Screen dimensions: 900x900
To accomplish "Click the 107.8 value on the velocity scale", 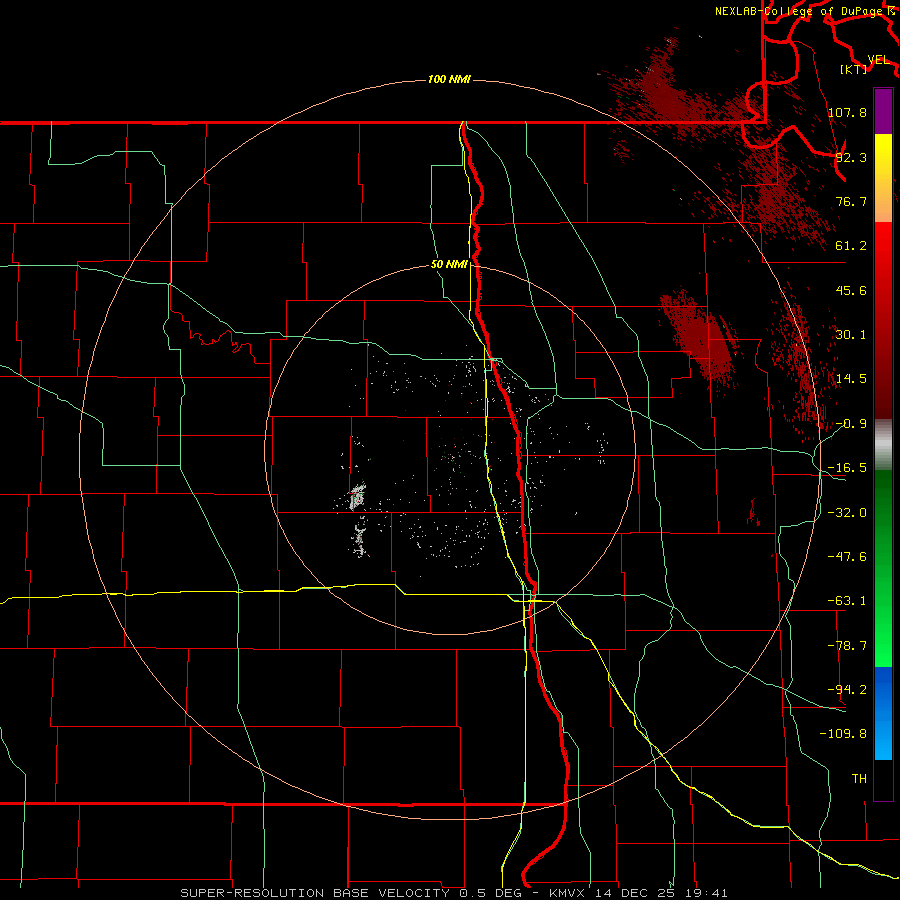I will [x=847, y=112].
